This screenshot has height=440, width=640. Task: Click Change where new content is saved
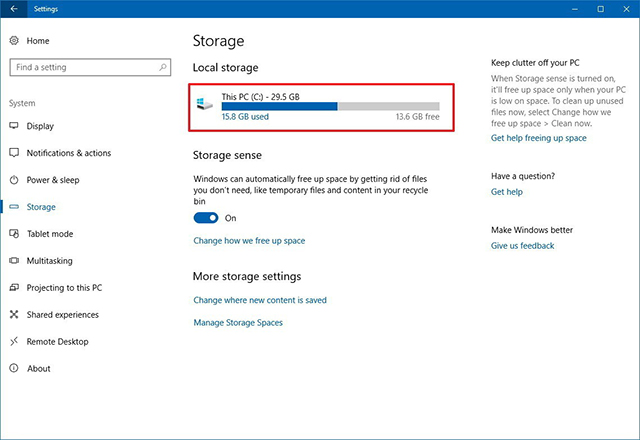[x=260, y=300]
